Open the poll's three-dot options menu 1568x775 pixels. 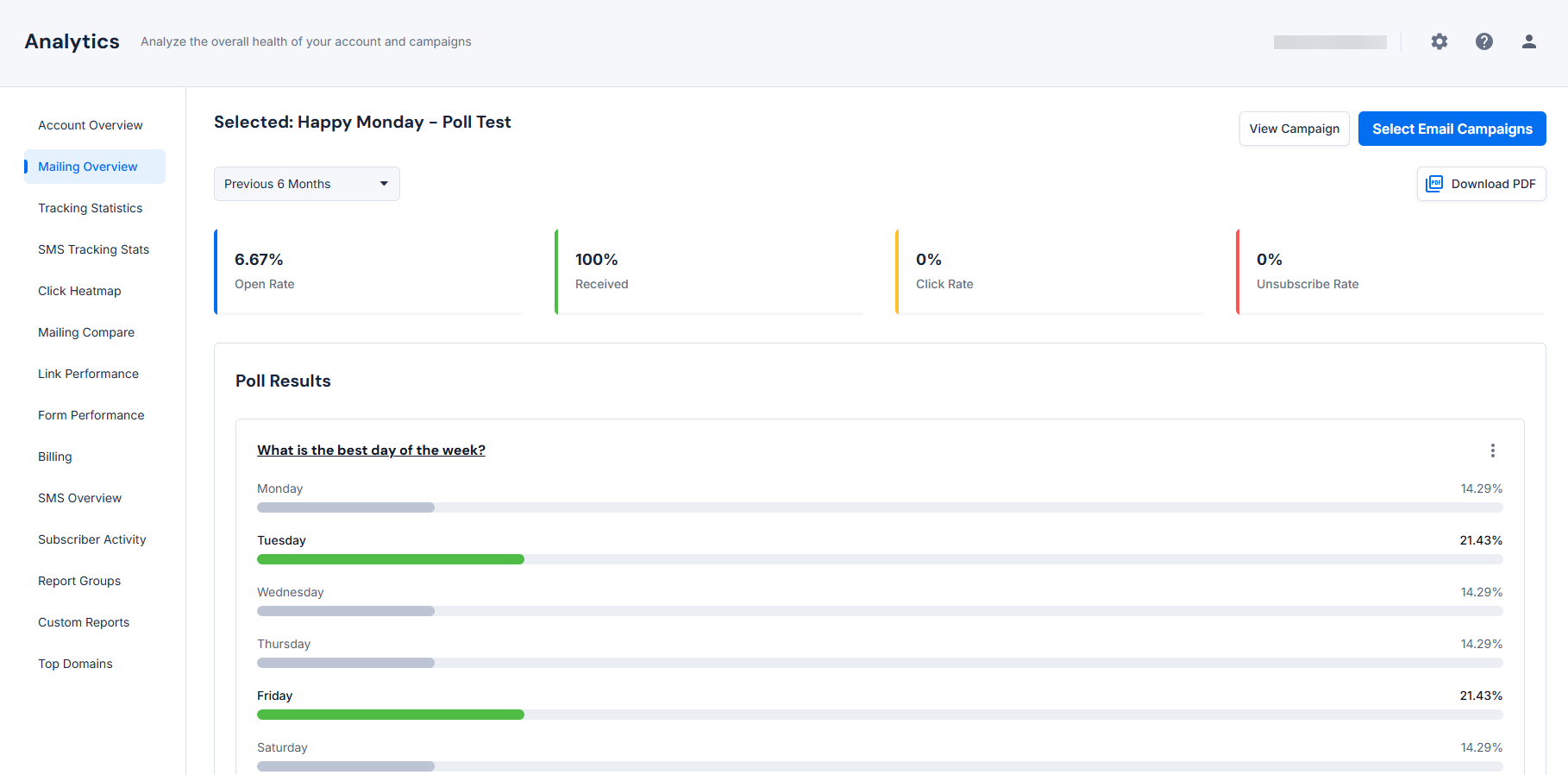pos(1493,451)
